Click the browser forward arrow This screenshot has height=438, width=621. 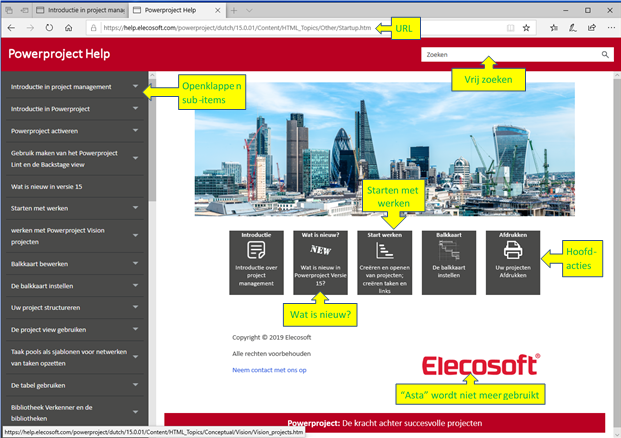(x=30, y=28)
